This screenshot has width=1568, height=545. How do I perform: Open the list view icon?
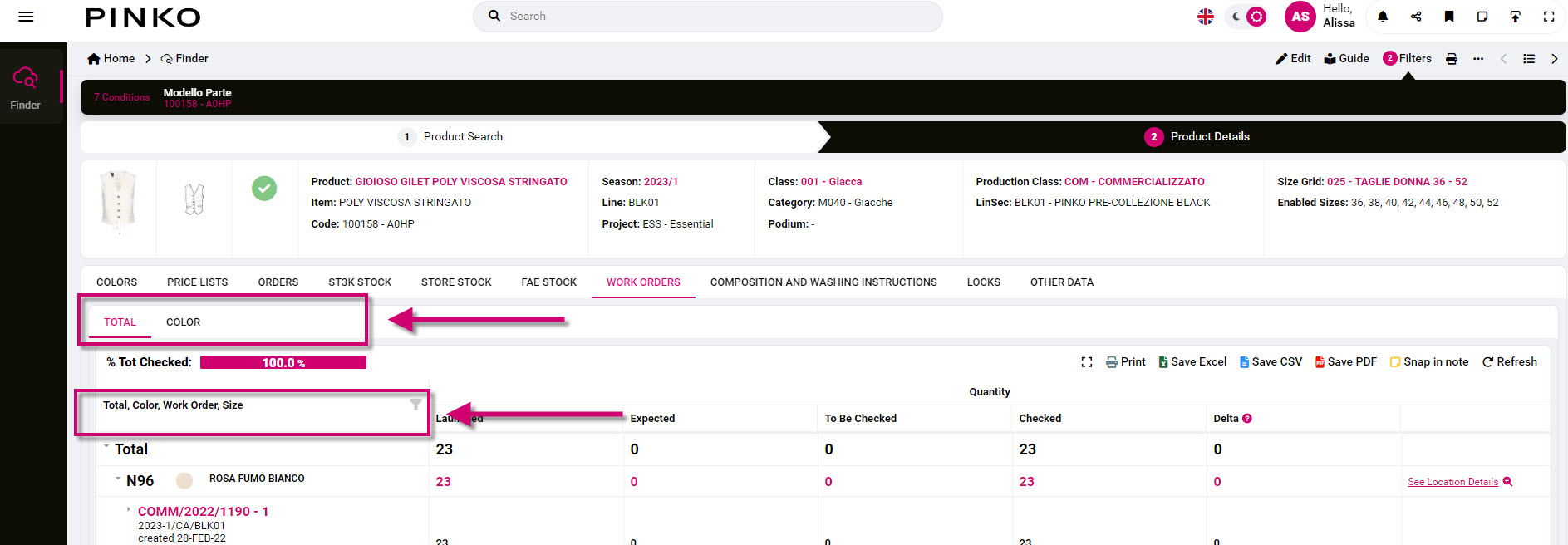pos(1529,59)
